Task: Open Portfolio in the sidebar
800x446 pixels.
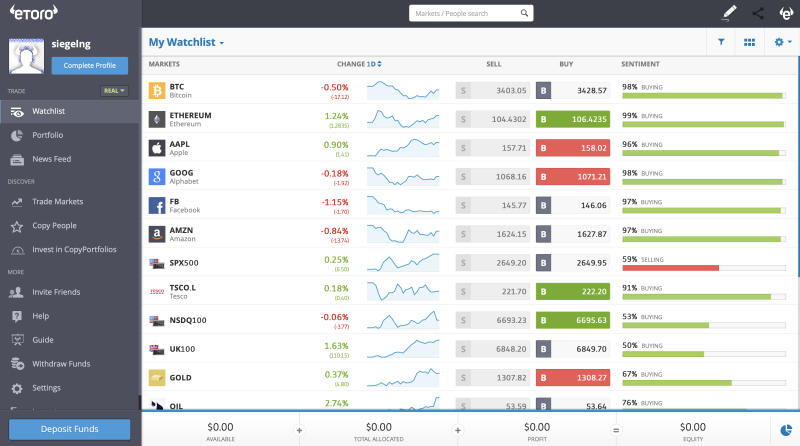Action: (x=47, y=135)
